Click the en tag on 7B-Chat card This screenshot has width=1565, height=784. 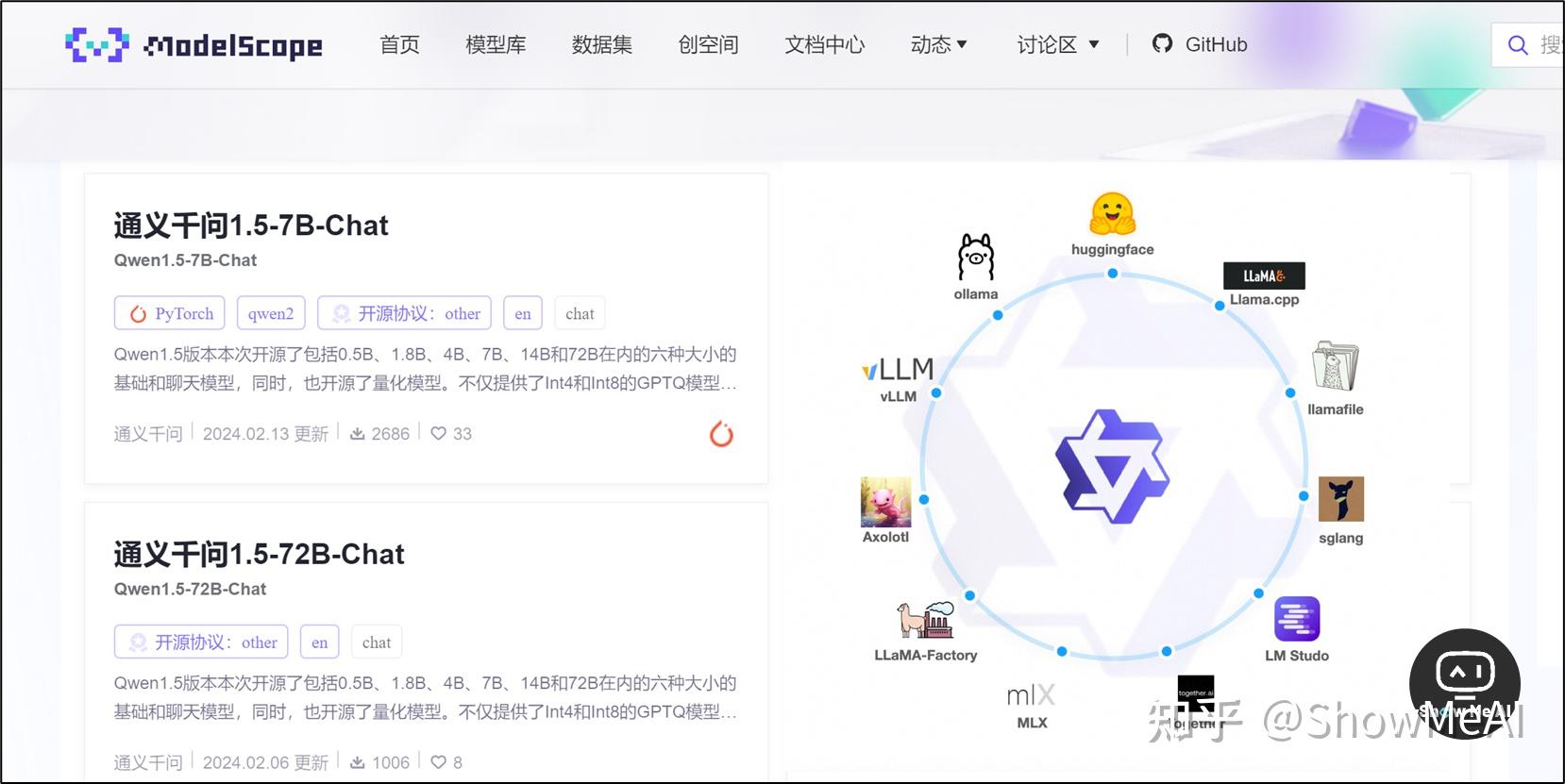click(523, 313)
